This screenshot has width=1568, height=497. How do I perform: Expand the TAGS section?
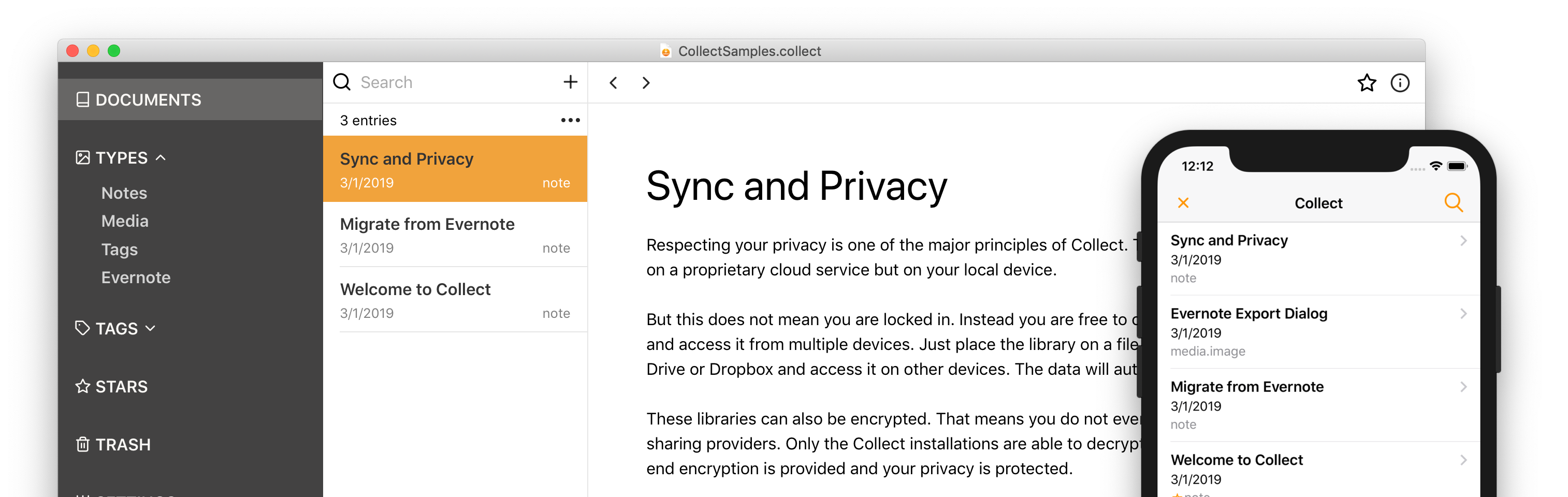click(x=150, y=329)
